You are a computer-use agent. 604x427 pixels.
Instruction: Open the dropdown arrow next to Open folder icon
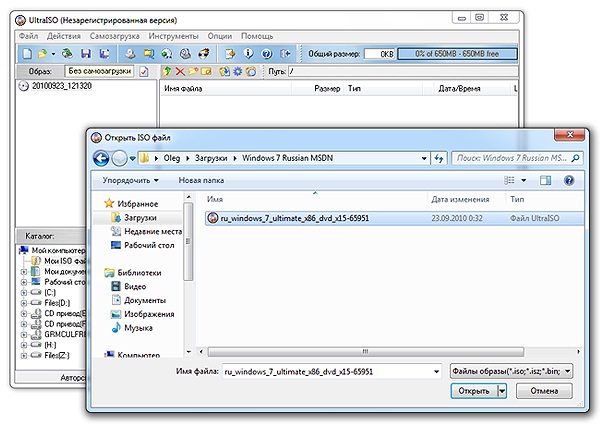click(x=54, y=54)
